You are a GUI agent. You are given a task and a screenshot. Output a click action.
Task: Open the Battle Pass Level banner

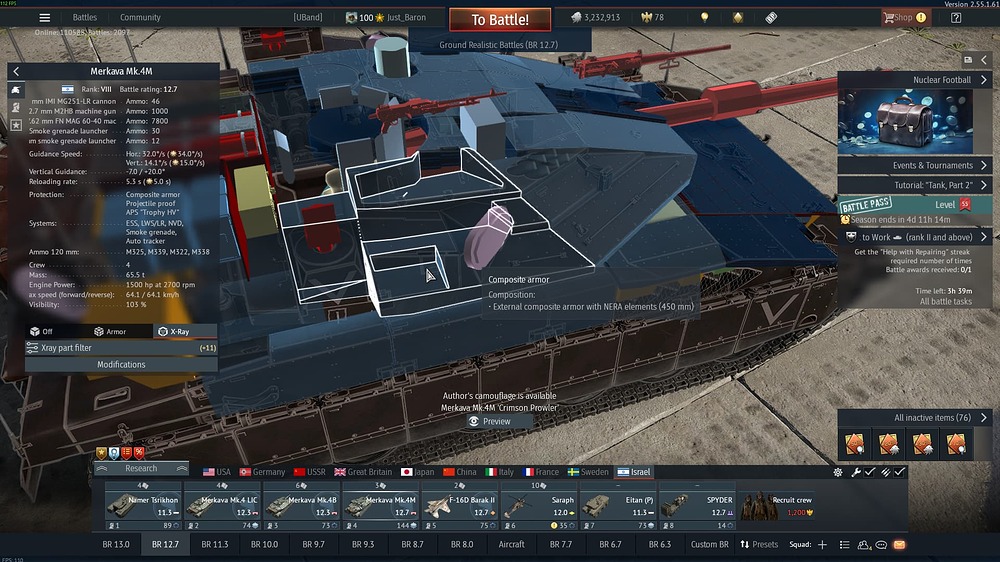pos(915,205)
